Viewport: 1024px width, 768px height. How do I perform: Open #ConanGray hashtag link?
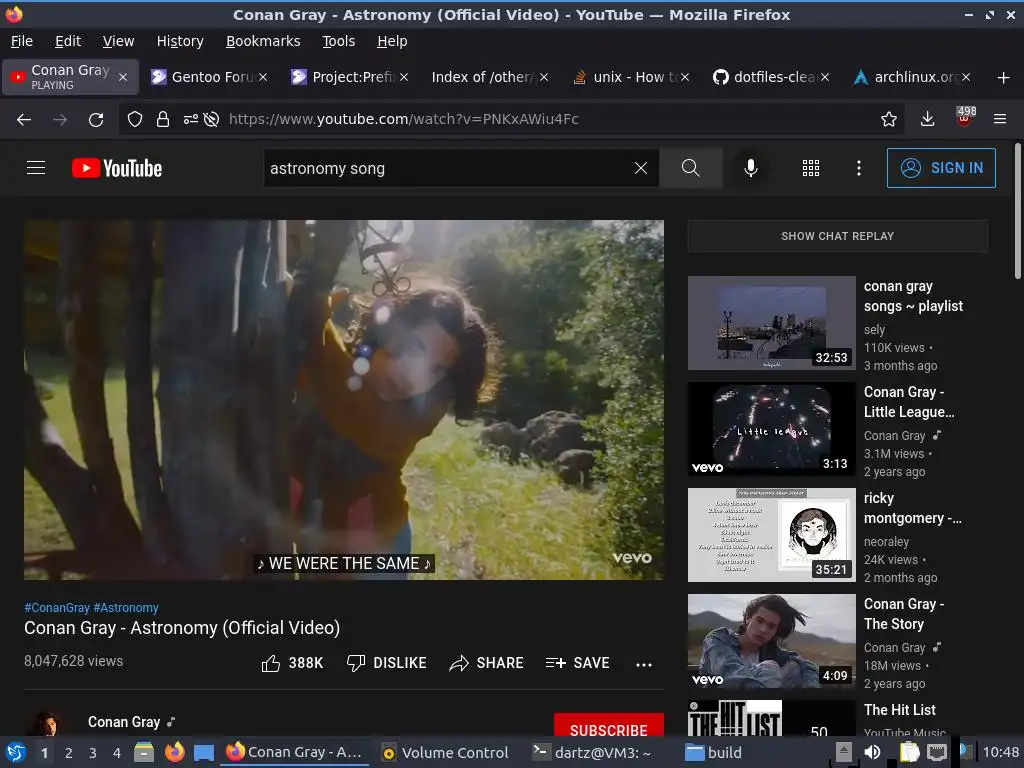tap(57, 607)
